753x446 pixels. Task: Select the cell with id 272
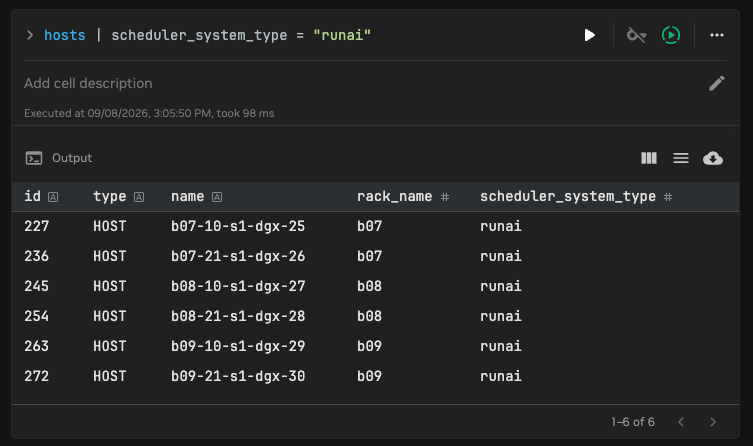point(36,376)
